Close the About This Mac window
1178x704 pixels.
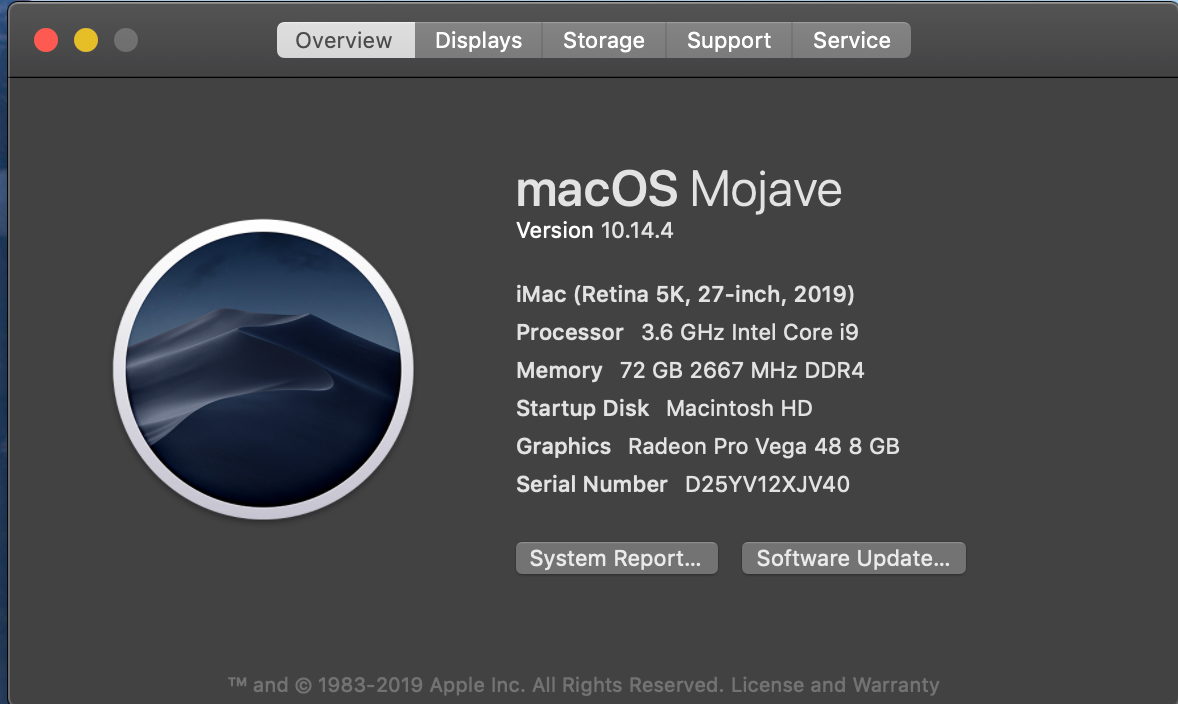click(x=46, y=41)
